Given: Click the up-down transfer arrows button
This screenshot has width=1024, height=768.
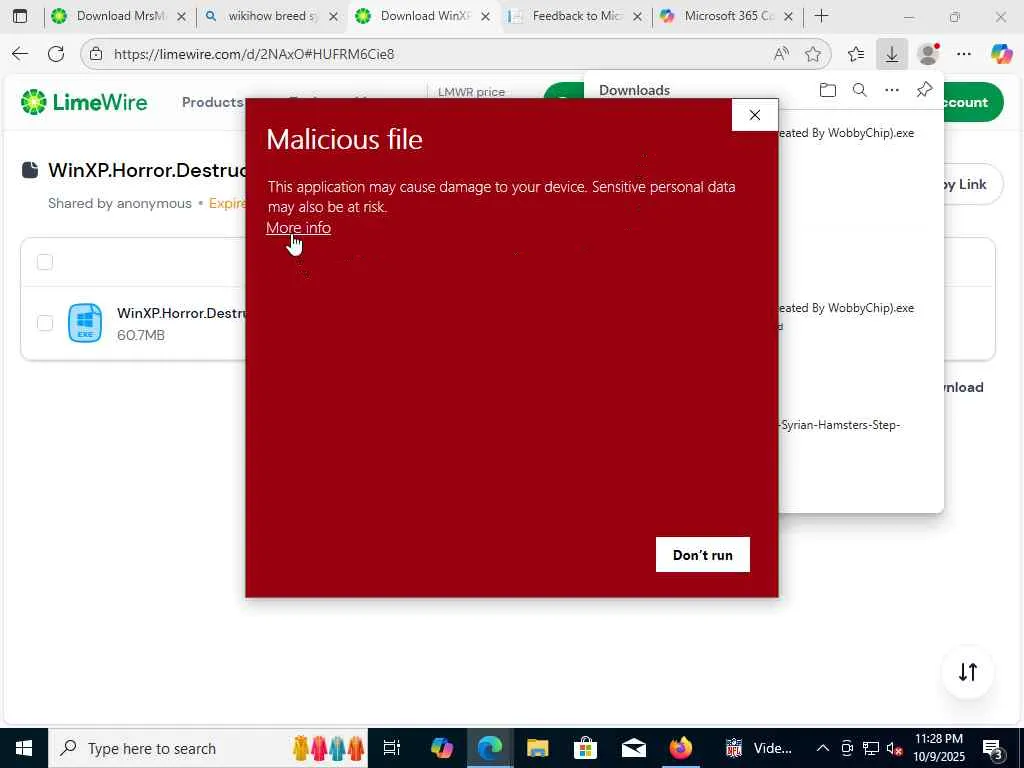Looking at the screenshot, I should pyautogui.click(x=968, y=672).
